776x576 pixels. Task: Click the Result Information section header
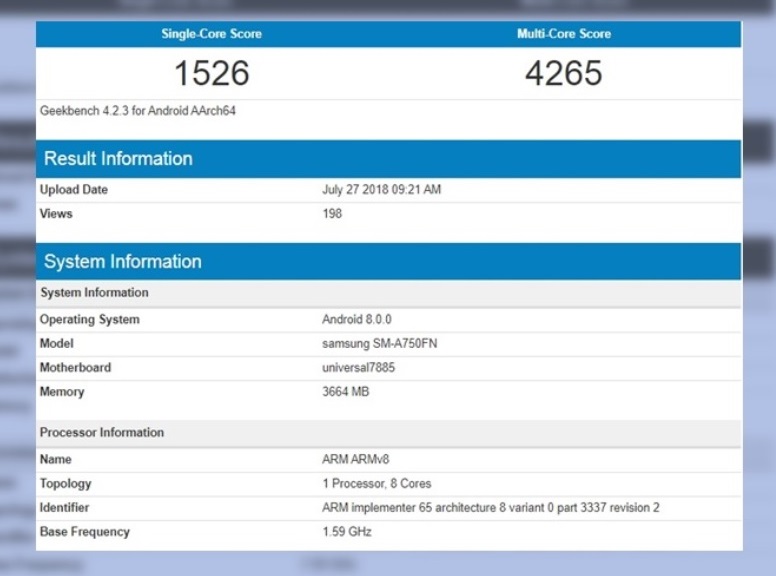(x=388, y=159)
